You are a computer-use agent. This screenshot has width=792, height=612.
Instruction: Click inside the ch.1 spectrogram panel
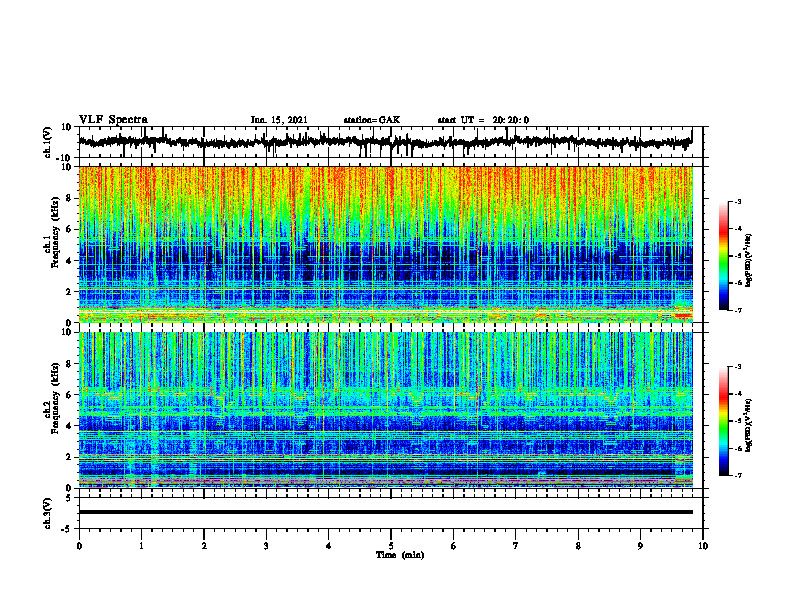385,244
